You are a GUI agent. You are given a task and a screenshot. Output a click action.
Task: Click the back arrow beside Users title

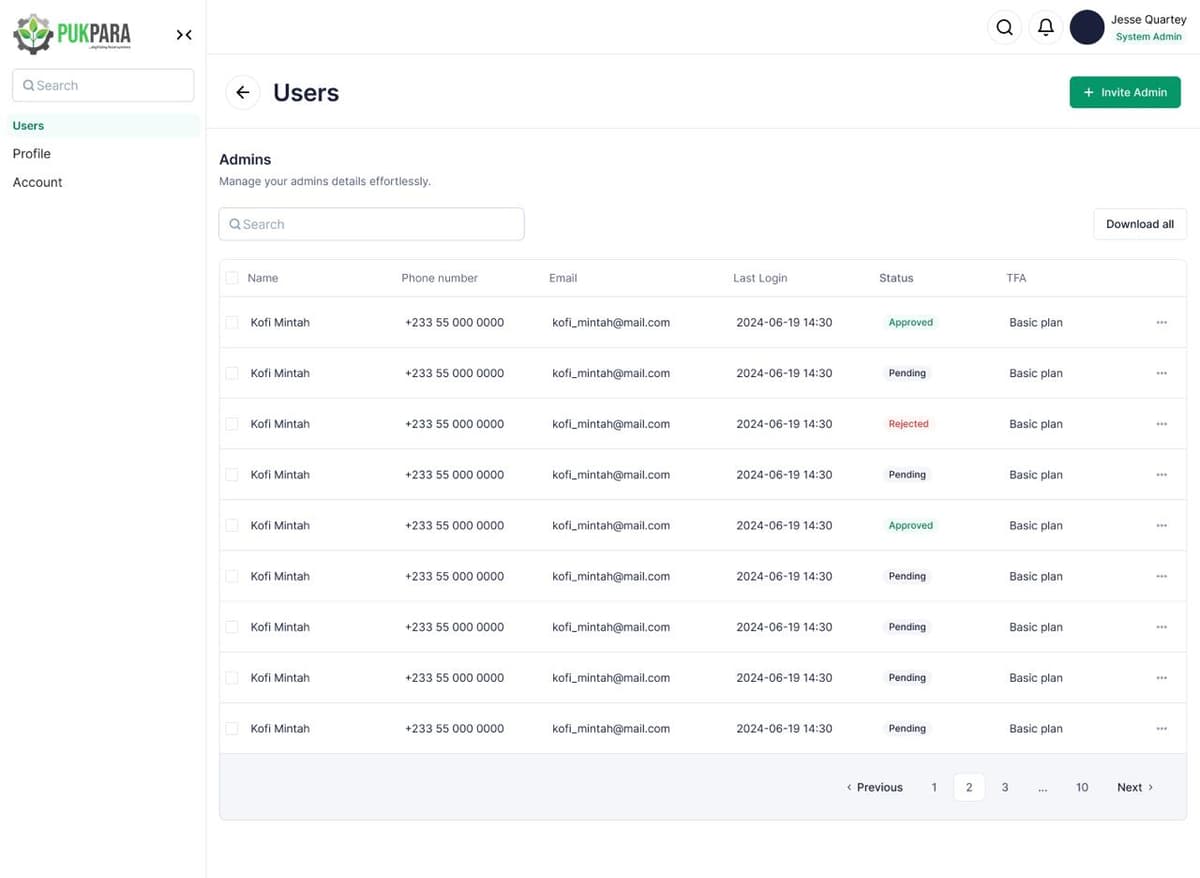click(x=242, y=93)
